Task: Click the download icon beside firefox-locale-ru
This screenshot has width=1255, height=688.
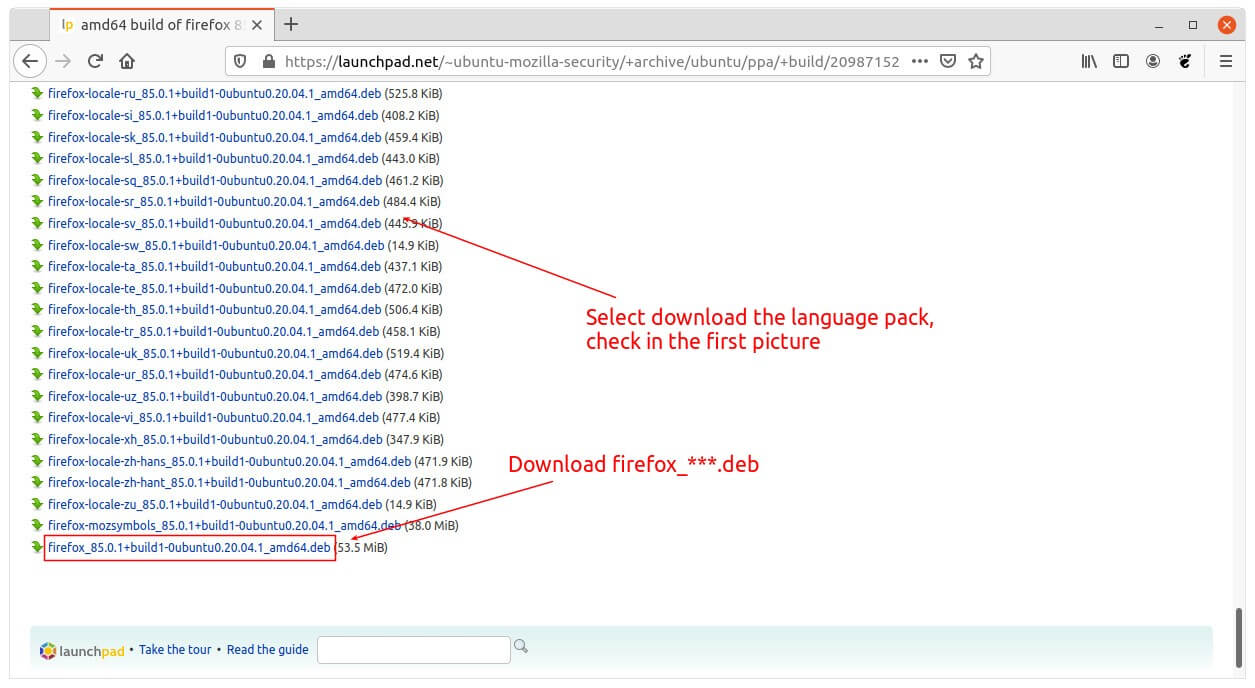Action: tap(37, 94)
